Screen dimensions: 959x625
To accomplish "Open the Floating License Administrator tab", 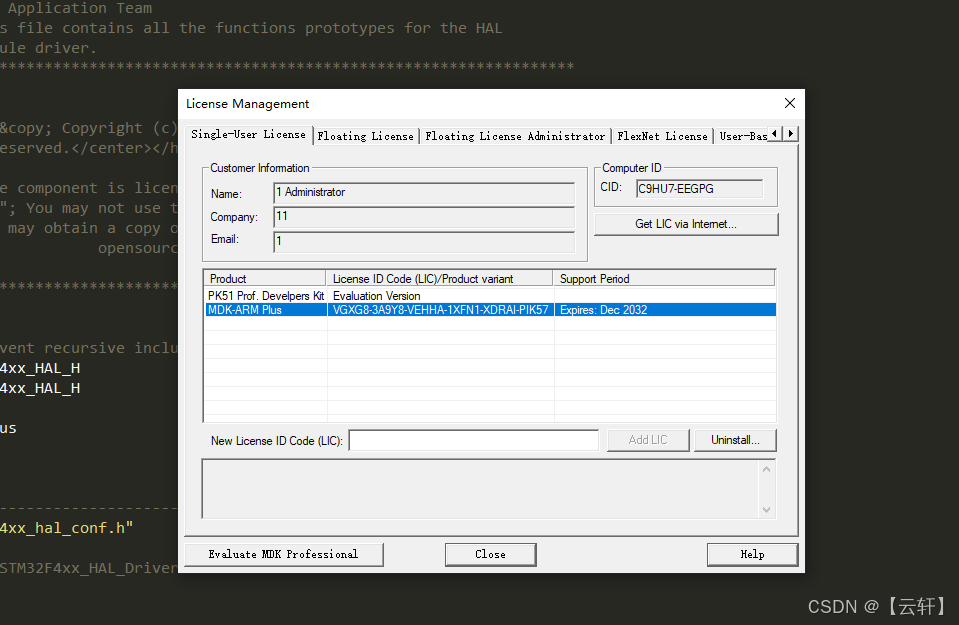I will 515,136.
